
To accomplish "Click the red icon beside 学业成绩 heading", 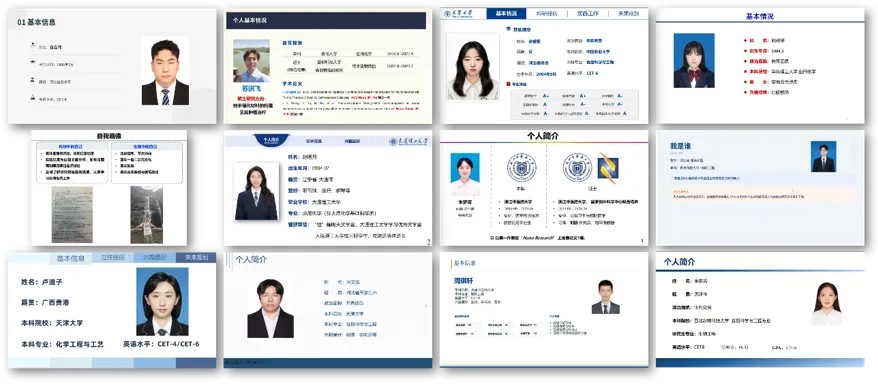I will (507, 83).
